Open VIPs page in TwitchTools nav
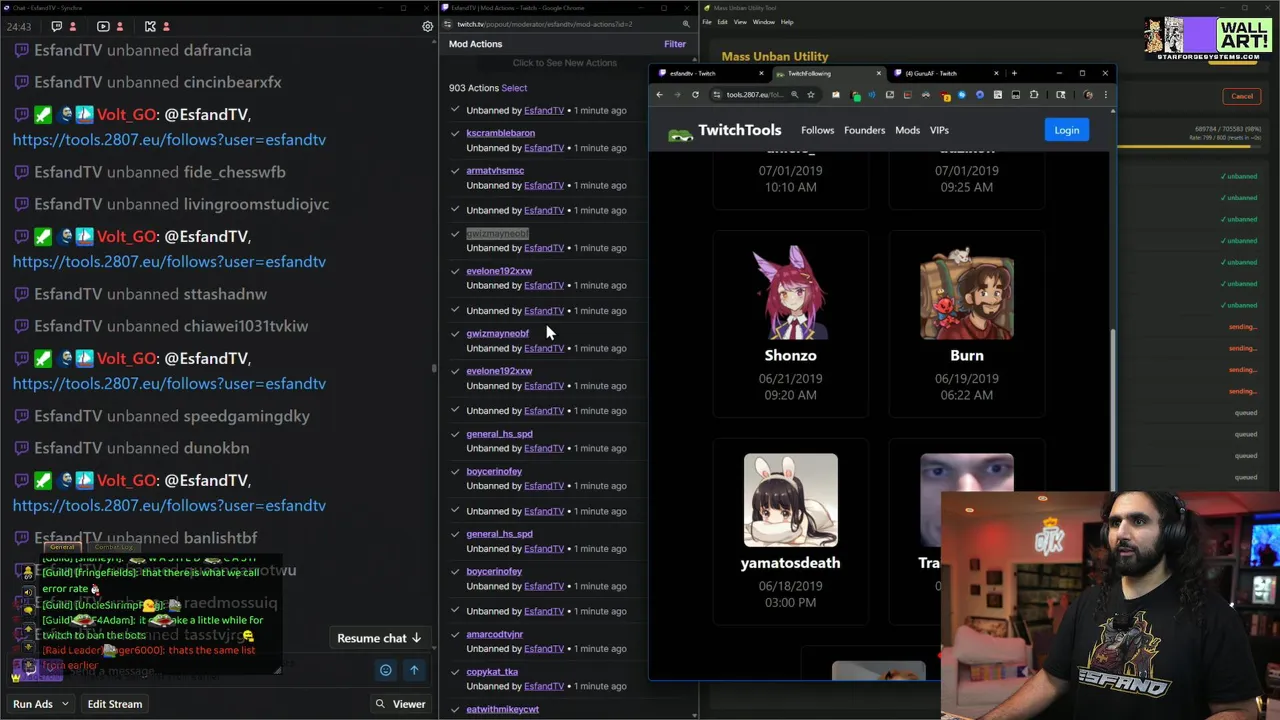Viewport: 1280px width, 720px height. coord(939,130)
